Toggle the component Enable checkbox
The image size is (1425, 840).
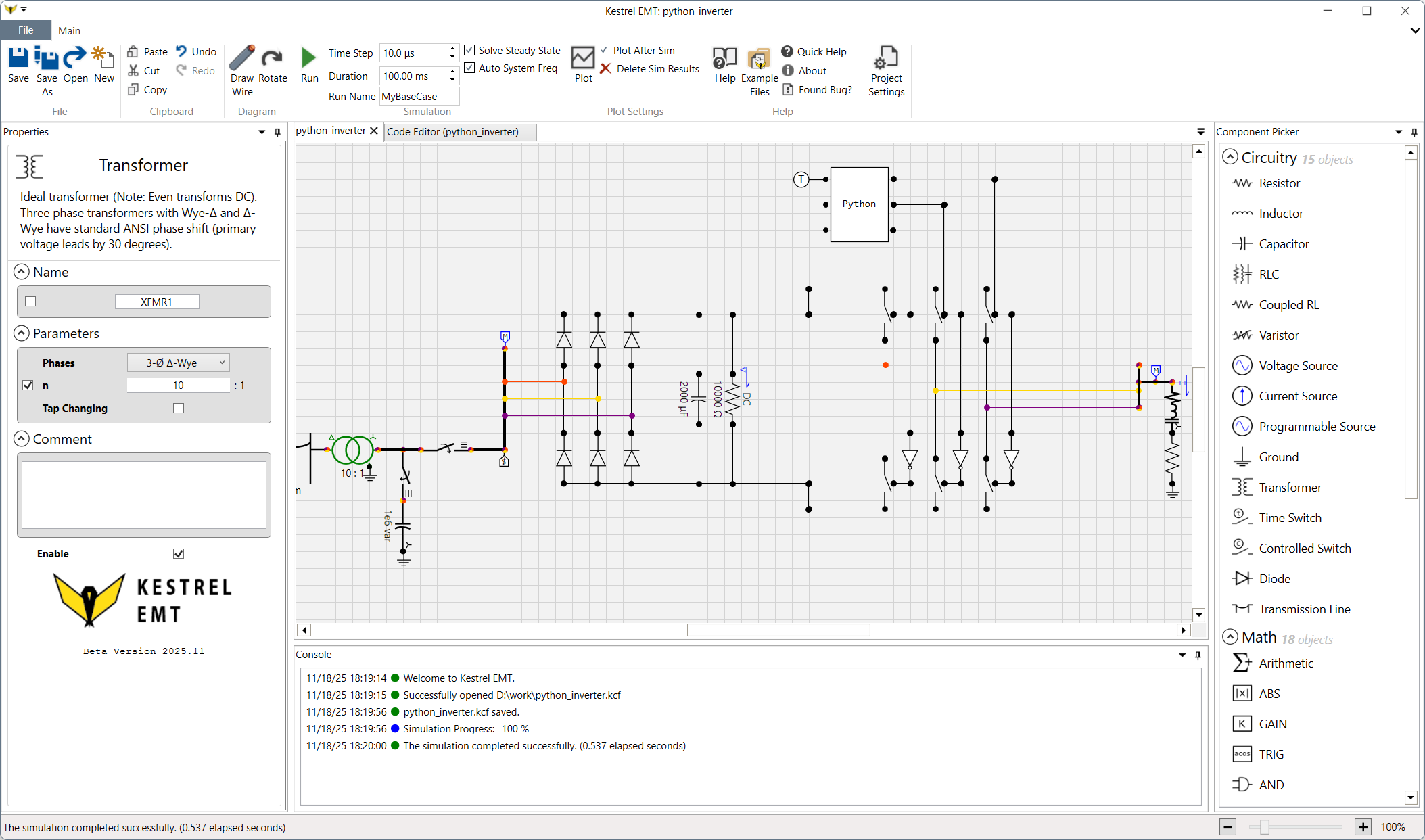(179, 553)
